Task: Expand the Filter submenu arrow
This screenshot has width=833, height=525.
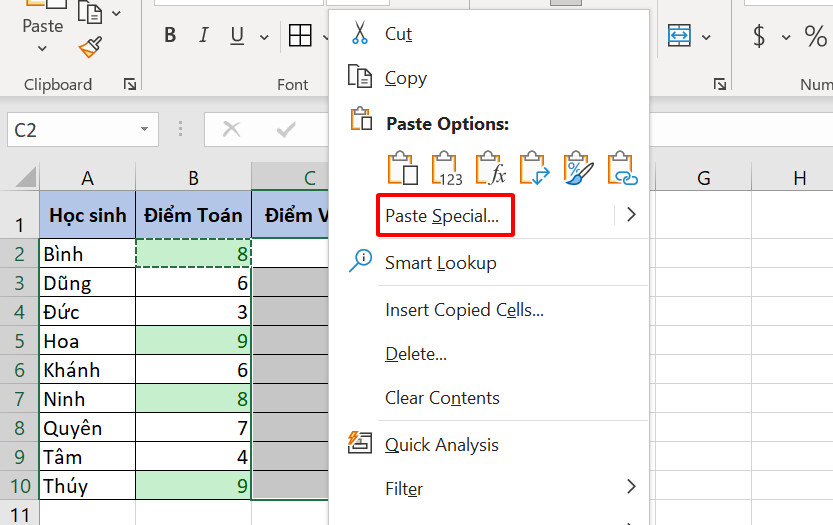Action: click(x=631, y=486)
